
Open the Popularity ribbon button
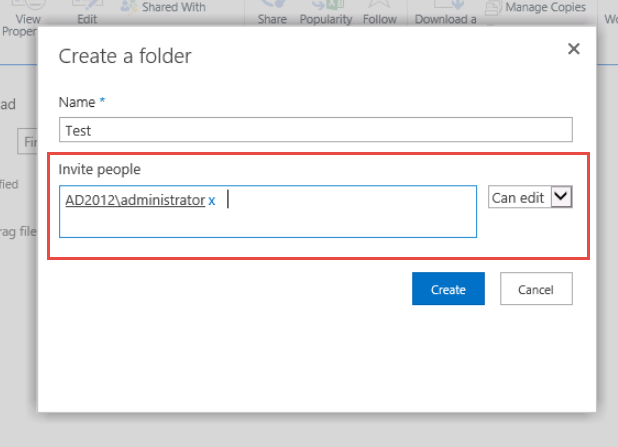point(326,18)
